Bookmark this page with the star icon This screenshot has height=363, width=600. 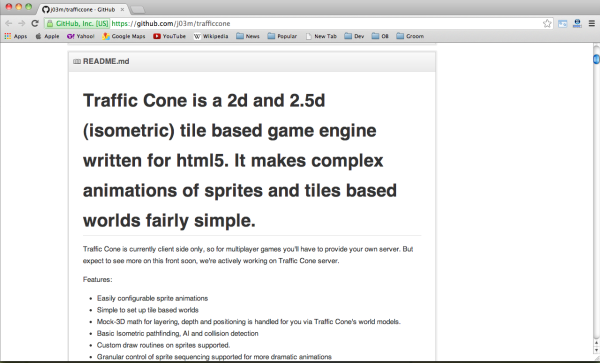click(547, 23)
